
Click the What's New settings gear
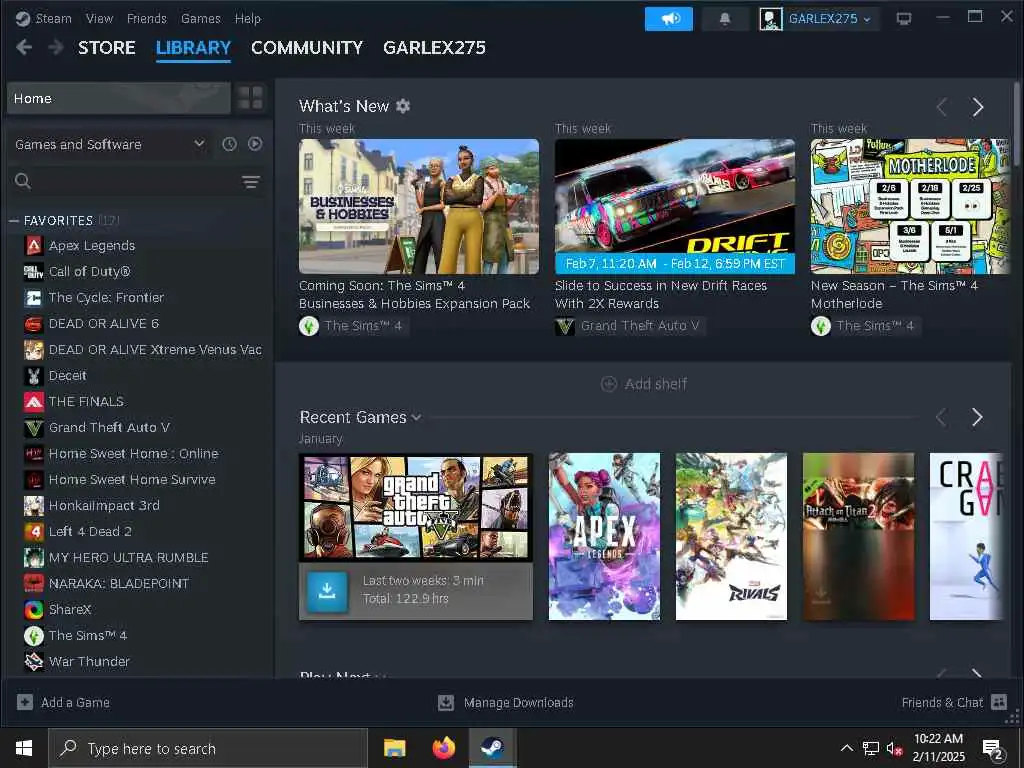[x=403, y=106]
